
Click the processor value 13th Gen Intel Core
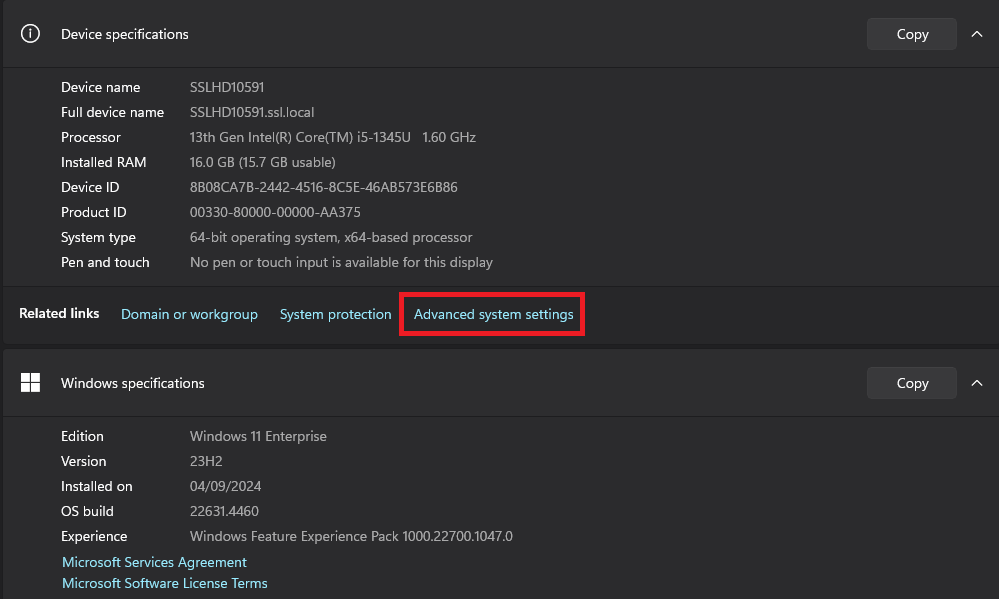(333, 137)
